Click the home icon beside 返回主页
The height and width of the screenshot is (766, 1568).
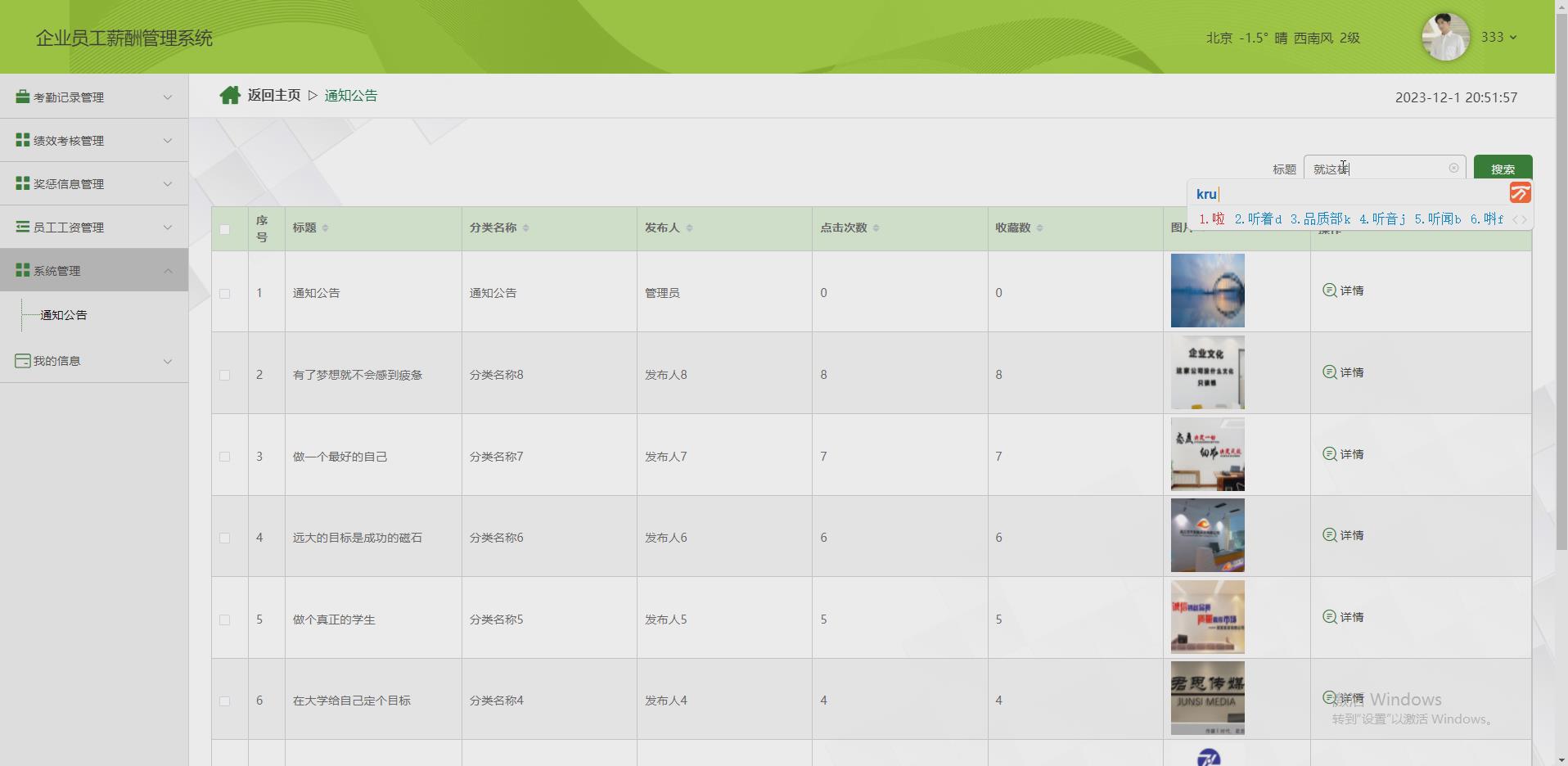(230, 96)
